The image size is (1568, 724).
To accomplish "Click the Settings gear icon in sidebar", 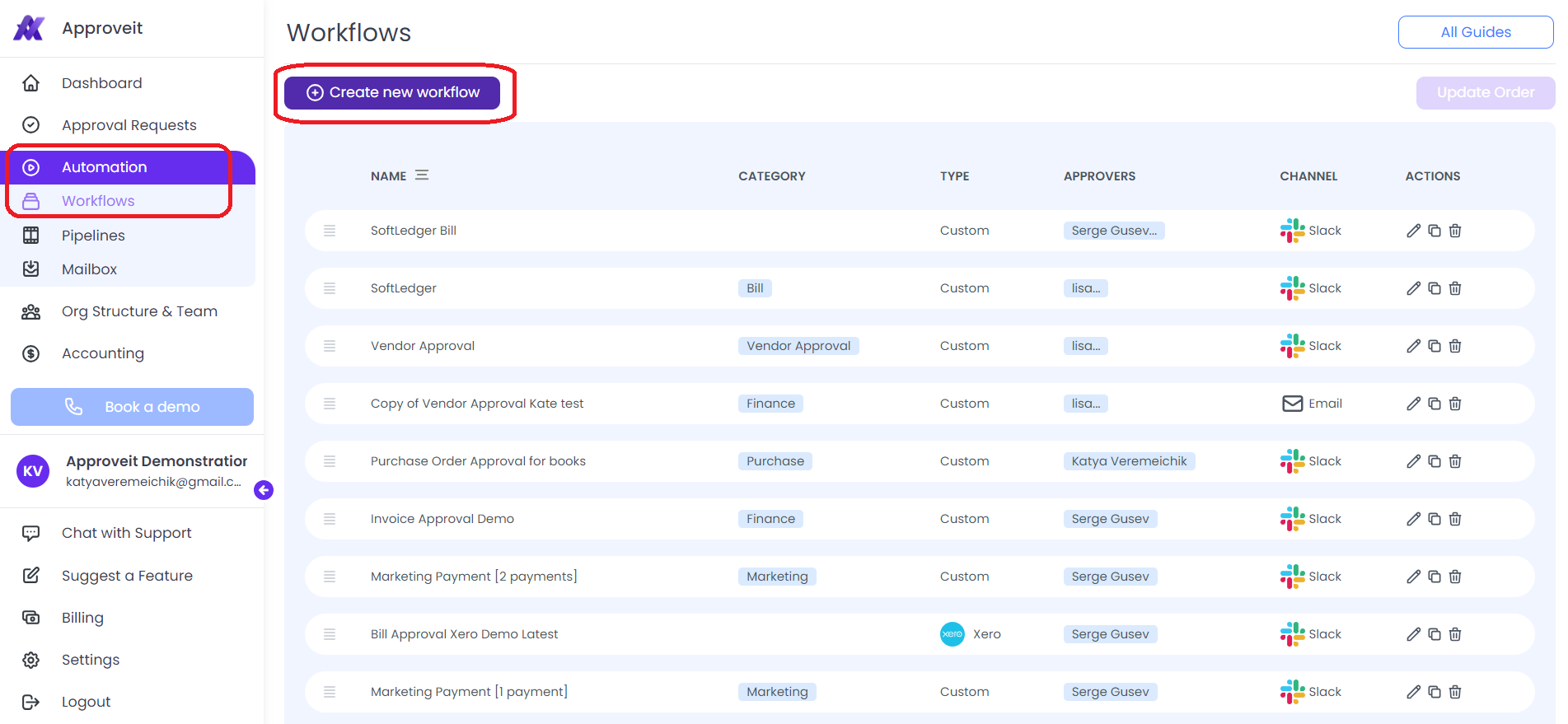I will click(x=30, y=660).
